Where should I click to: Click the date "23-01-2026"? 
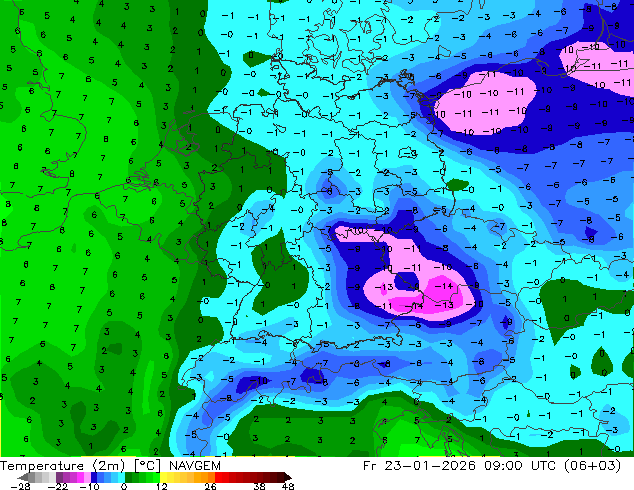[x=429, y=466]
